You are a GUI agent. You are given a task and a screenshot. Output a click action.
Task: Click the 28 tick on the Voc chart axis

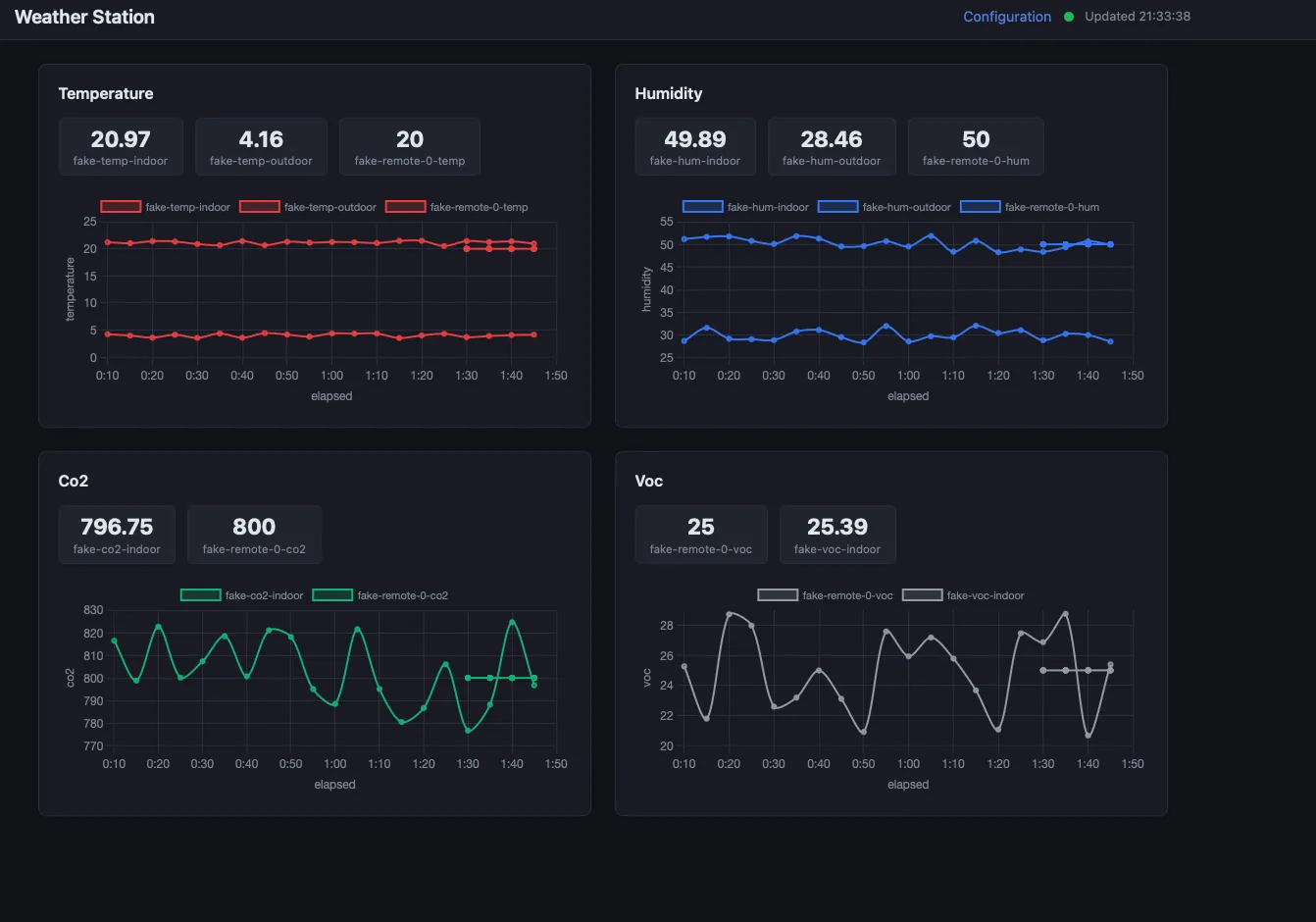coord(667,626)
